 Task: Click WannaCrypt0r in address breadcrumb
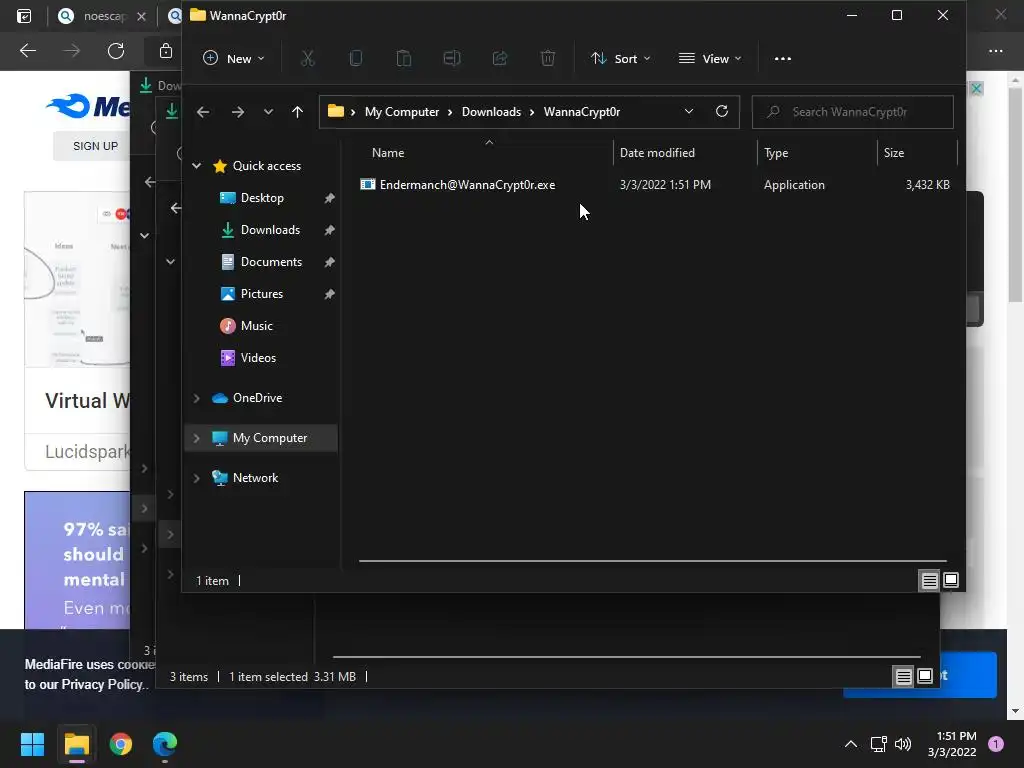(582, 112)
